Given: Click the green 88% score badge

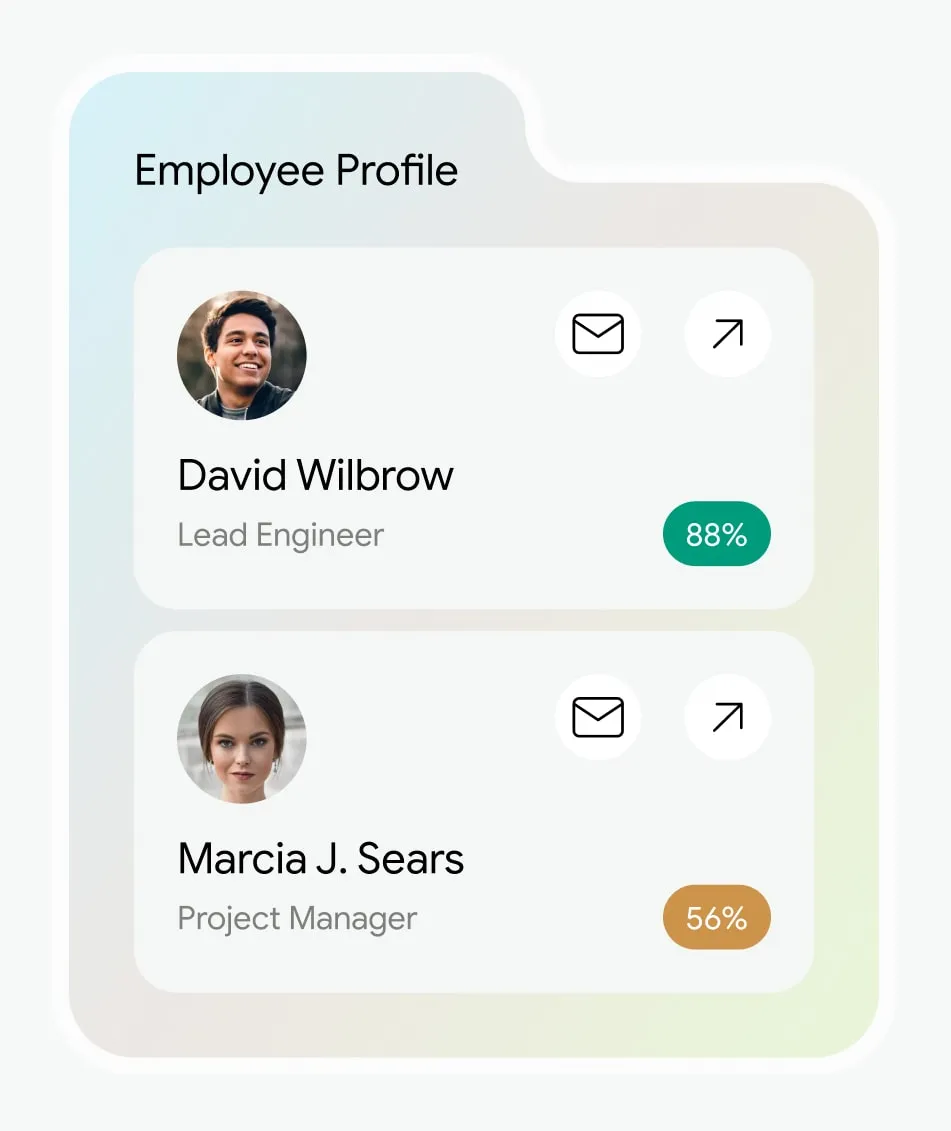Looking at the screenshot, I should coord(716,534).
